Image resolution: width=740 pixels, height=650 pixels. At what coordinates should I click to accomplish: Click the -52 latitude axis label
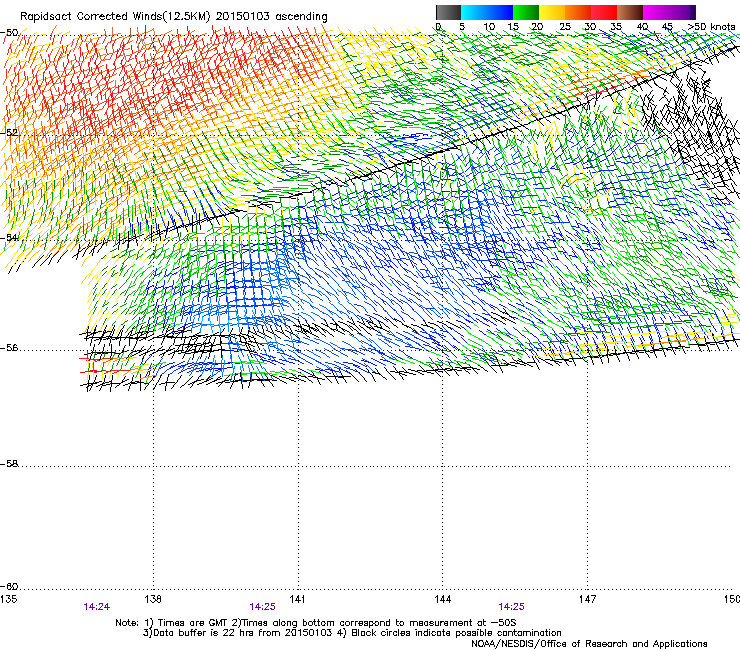tap(9, 132)
